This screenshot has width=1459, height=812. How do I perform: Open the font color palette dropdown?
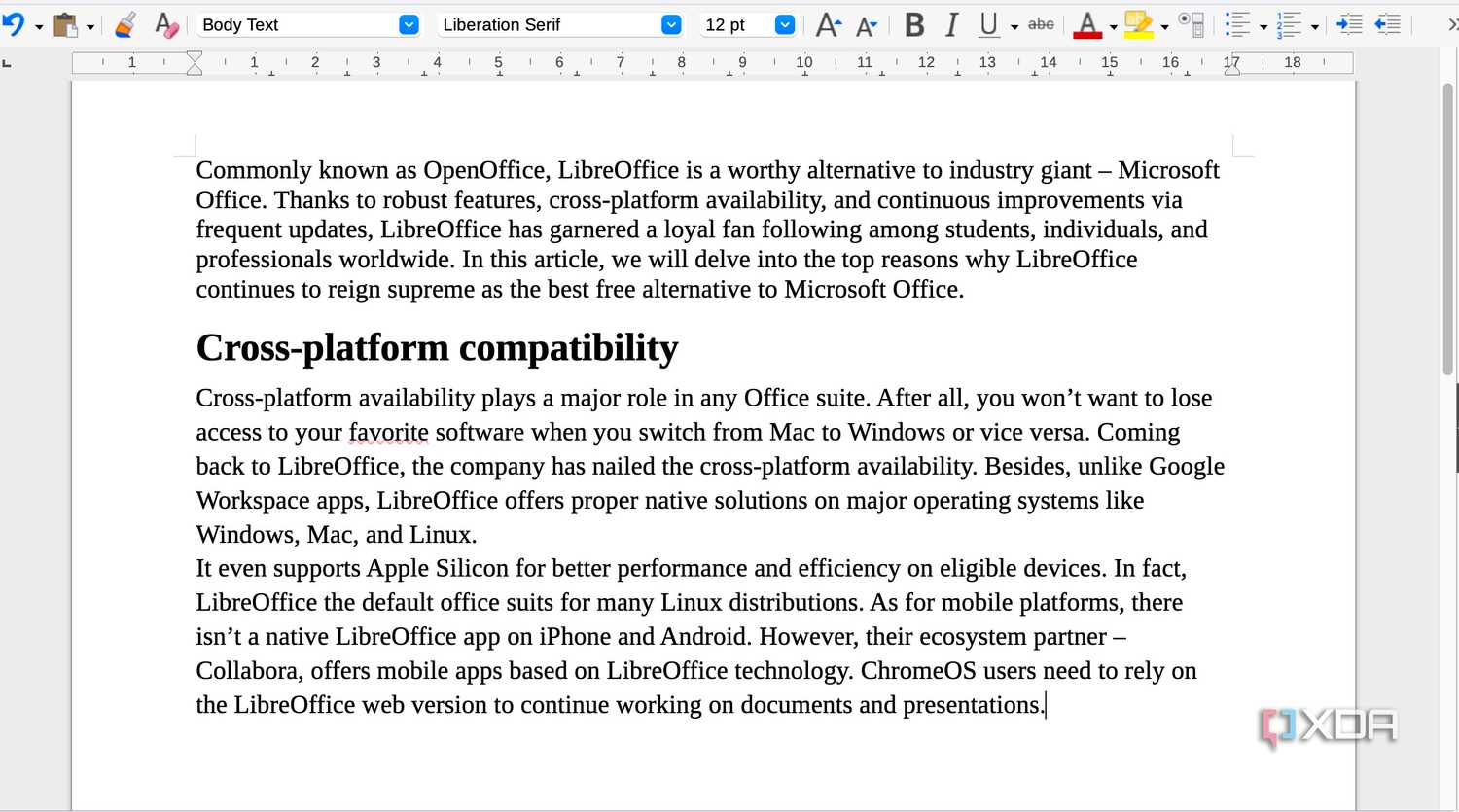pyautogui.click(x=1114, y=26)
